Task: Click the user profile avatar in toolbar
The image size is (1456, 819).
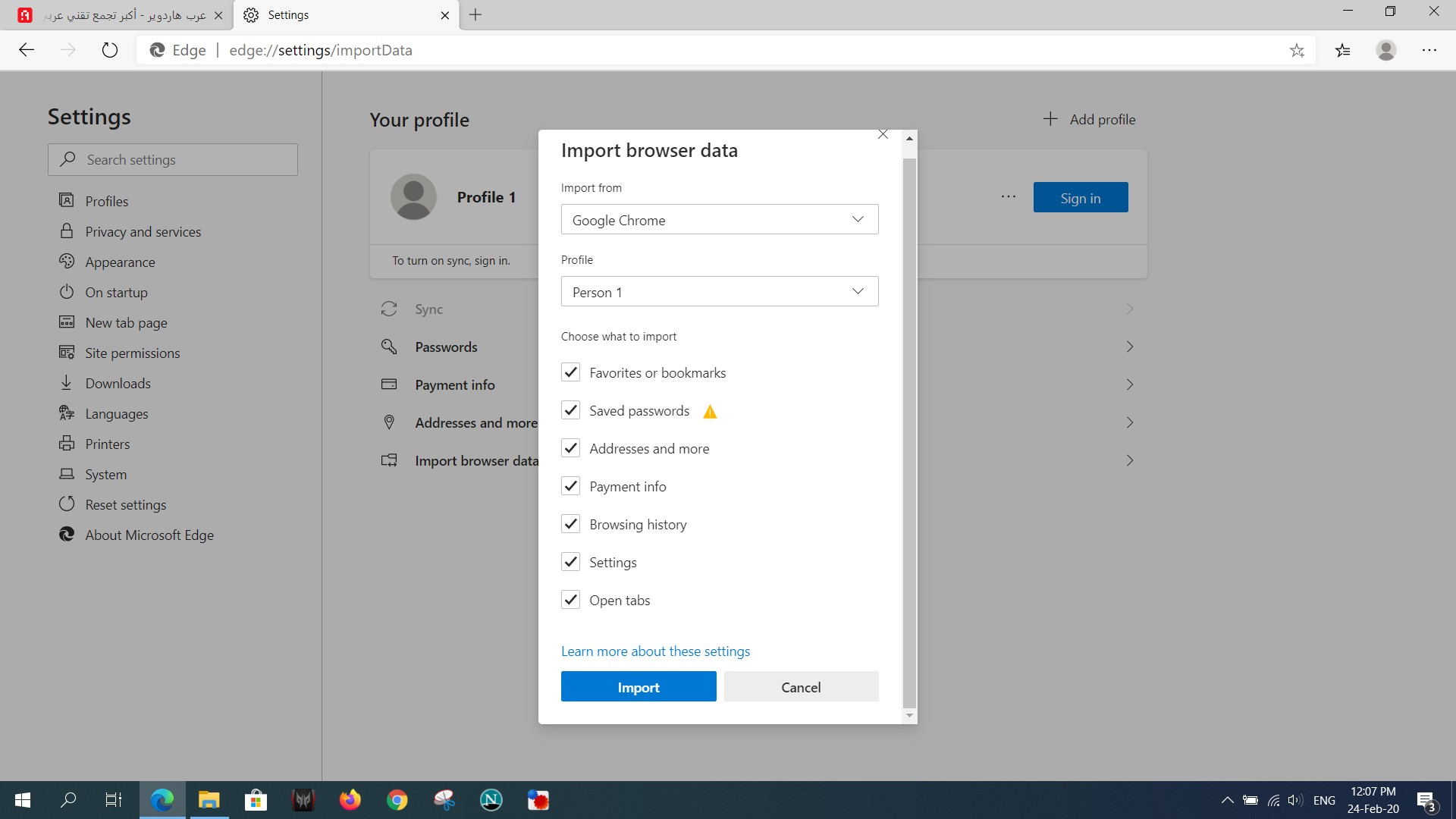Action: [1386, 50]
